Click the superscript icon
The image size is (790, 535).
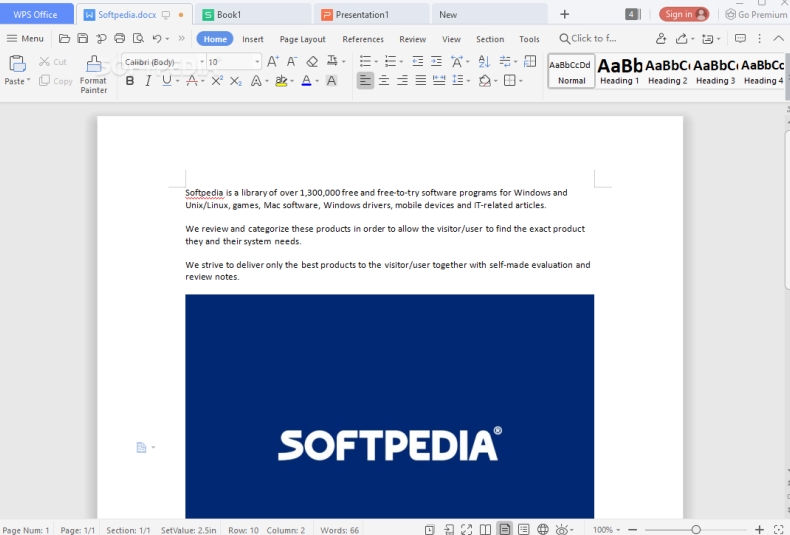pos(217,81)
